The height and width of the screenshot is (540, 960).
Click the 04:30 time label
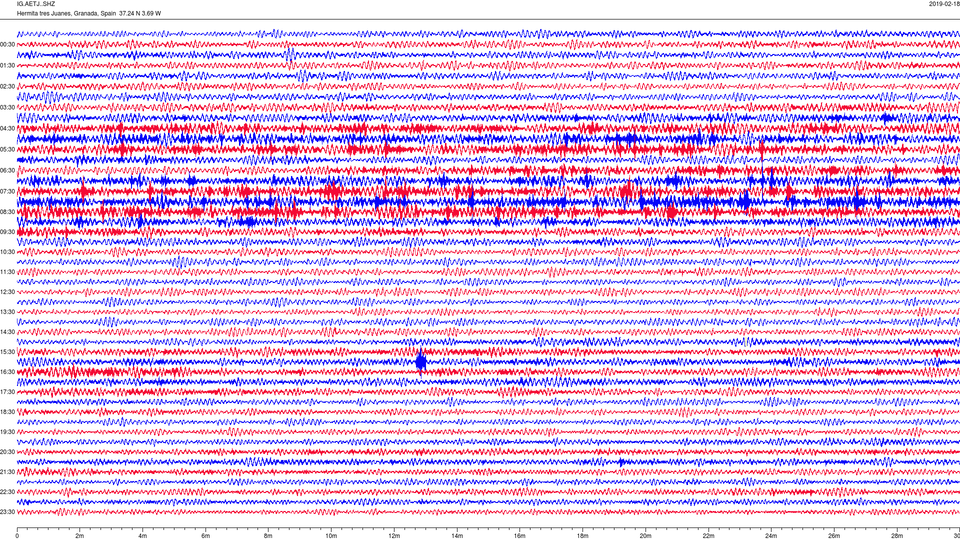coord(7,129)
